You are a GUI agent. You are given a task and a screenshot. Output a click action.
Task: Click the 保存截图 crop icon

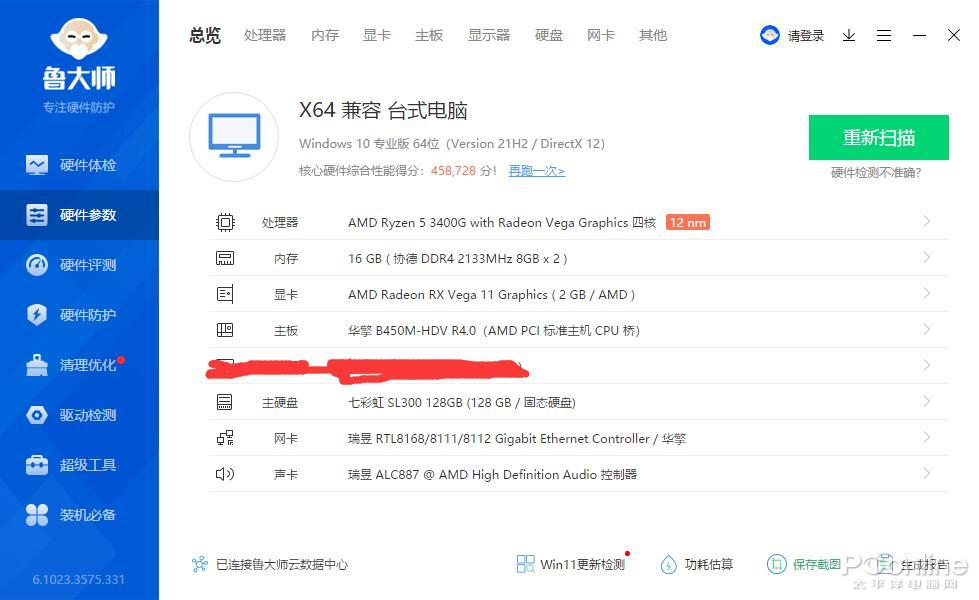tap(776, 564)
